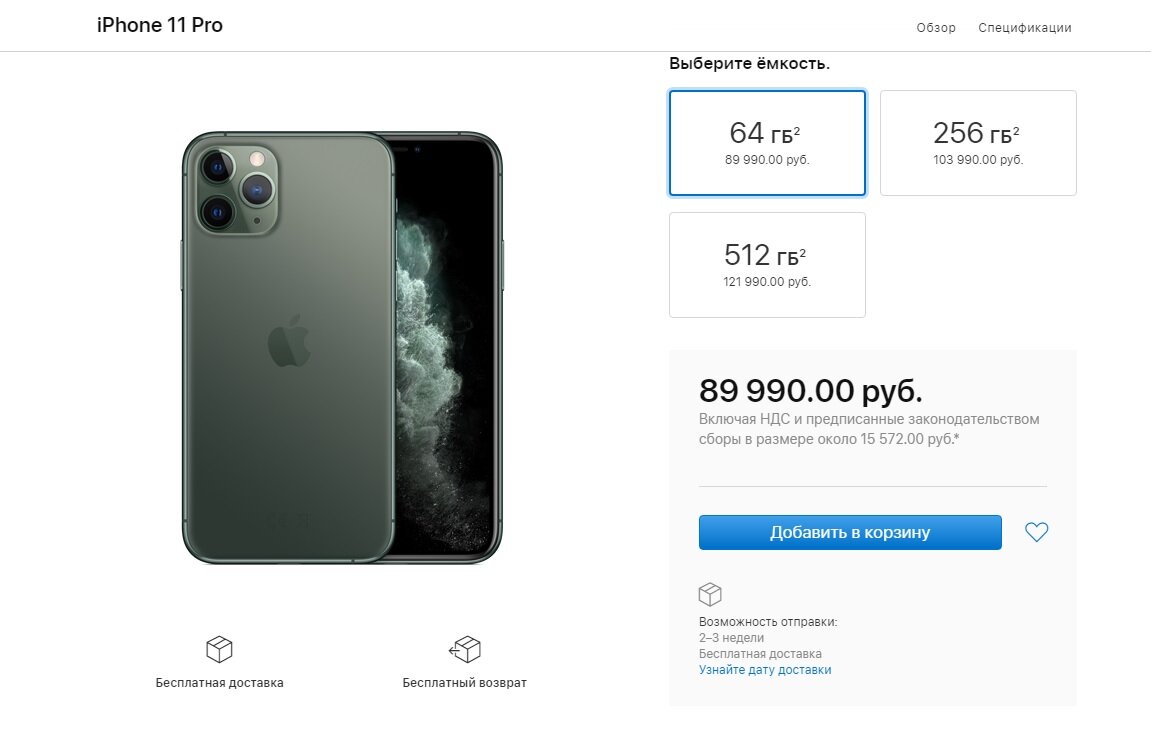
Task: Add to favorites with the heart icon
Action: click(1036, 533)
